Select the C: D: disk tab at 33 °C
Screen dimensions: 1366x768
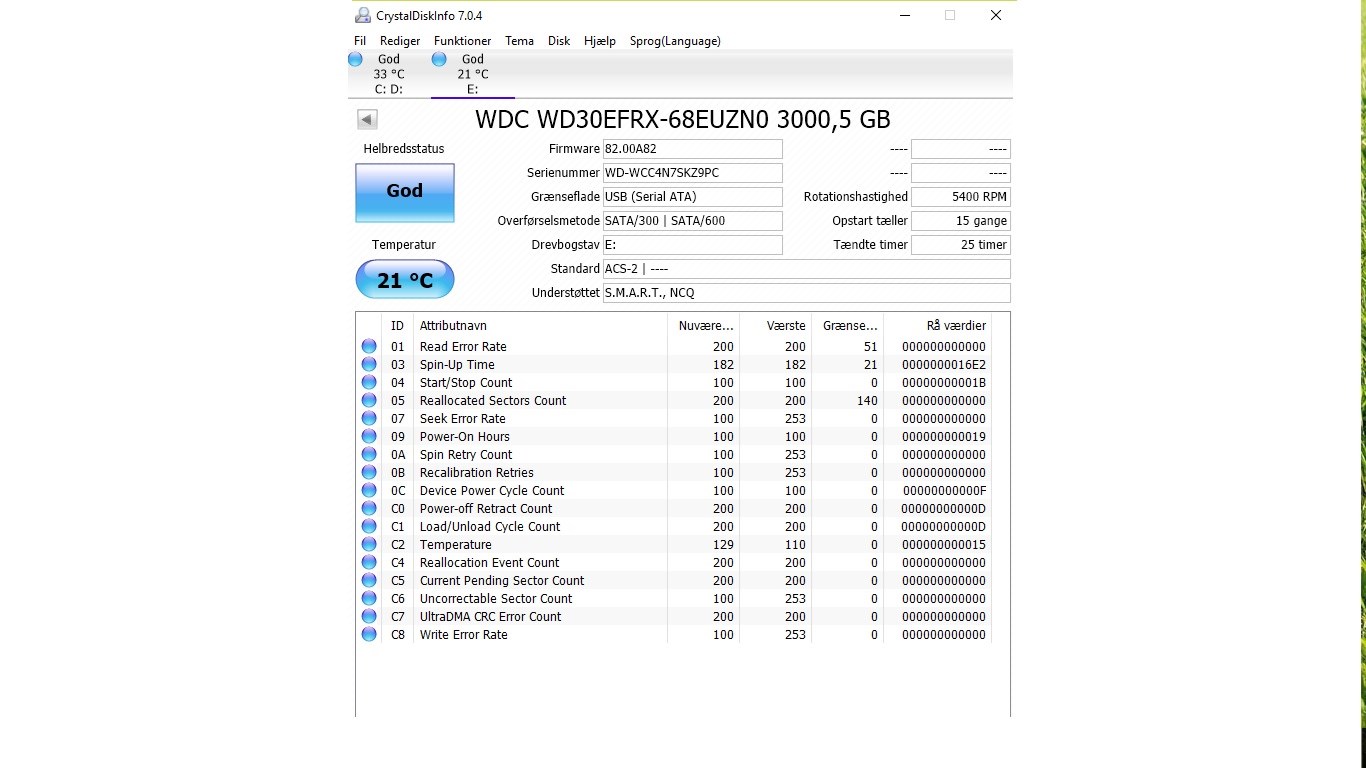tap(388, 74)
